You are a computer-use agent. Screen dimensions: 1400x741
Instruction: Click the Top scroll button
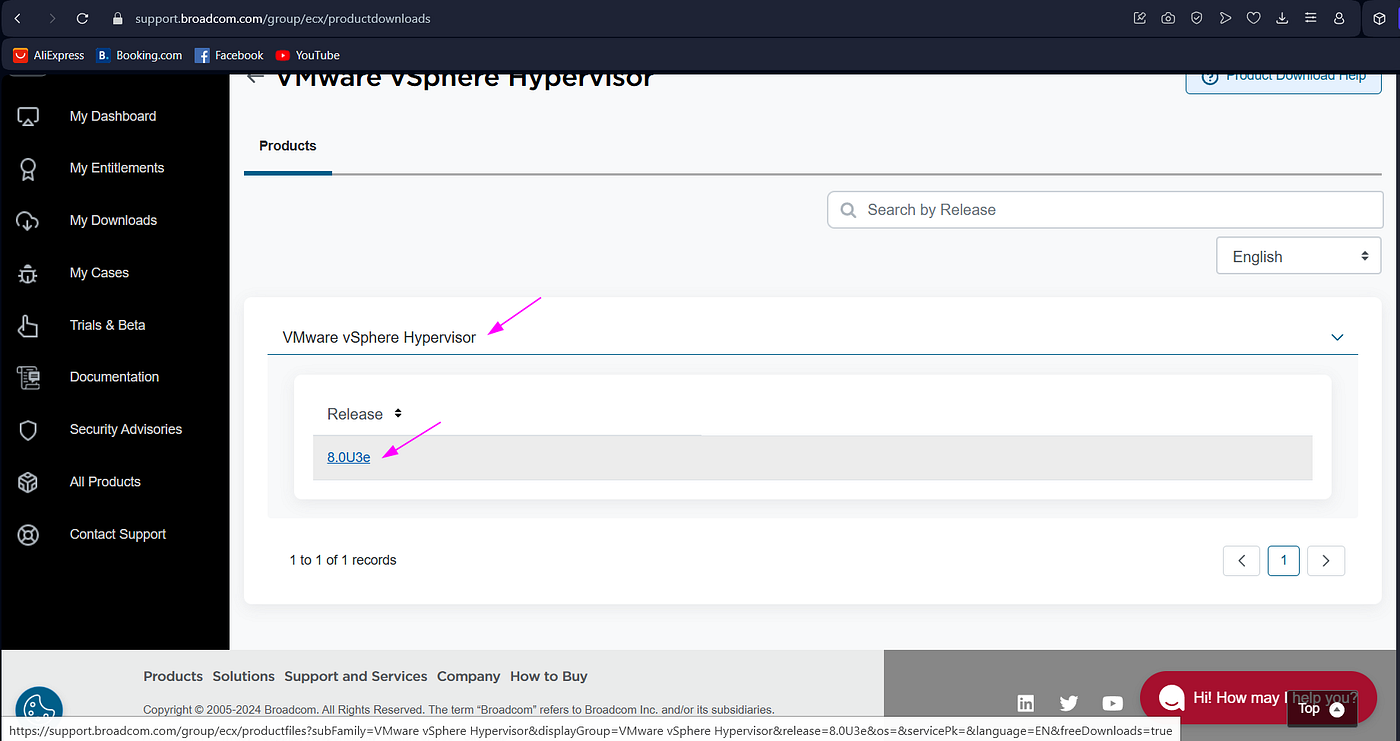[1321, 709]
